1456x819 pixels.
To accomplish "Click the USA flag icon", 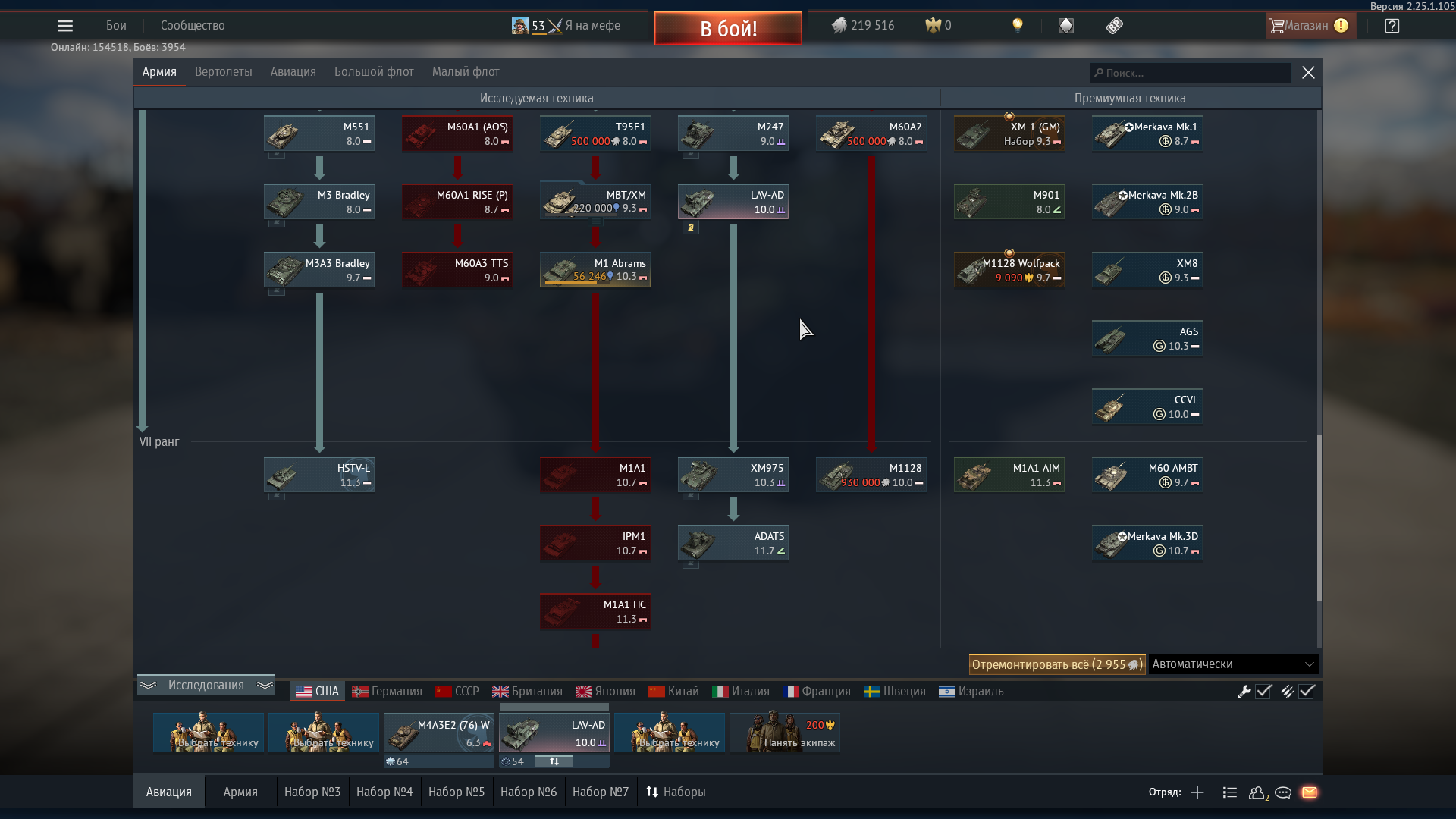I will 303,692.
